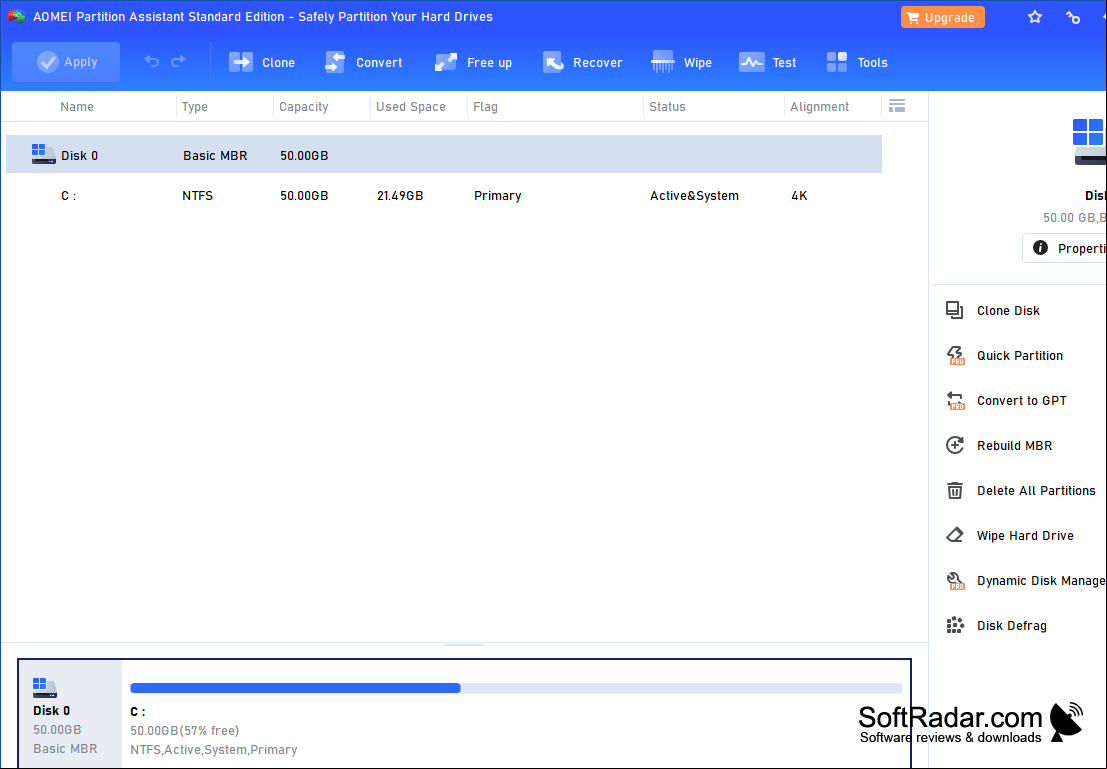Click the Basic MBR type cell
Image resolution: width=1107 pixels, height=769 pixels.
pos(215,155)
